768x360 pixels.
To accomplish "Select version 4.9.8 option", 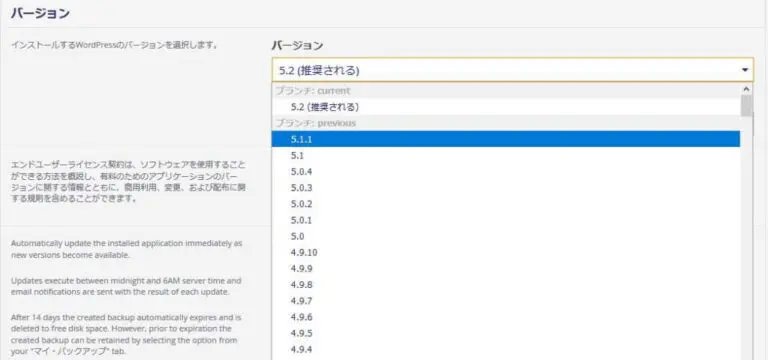I will click(506, 285).
